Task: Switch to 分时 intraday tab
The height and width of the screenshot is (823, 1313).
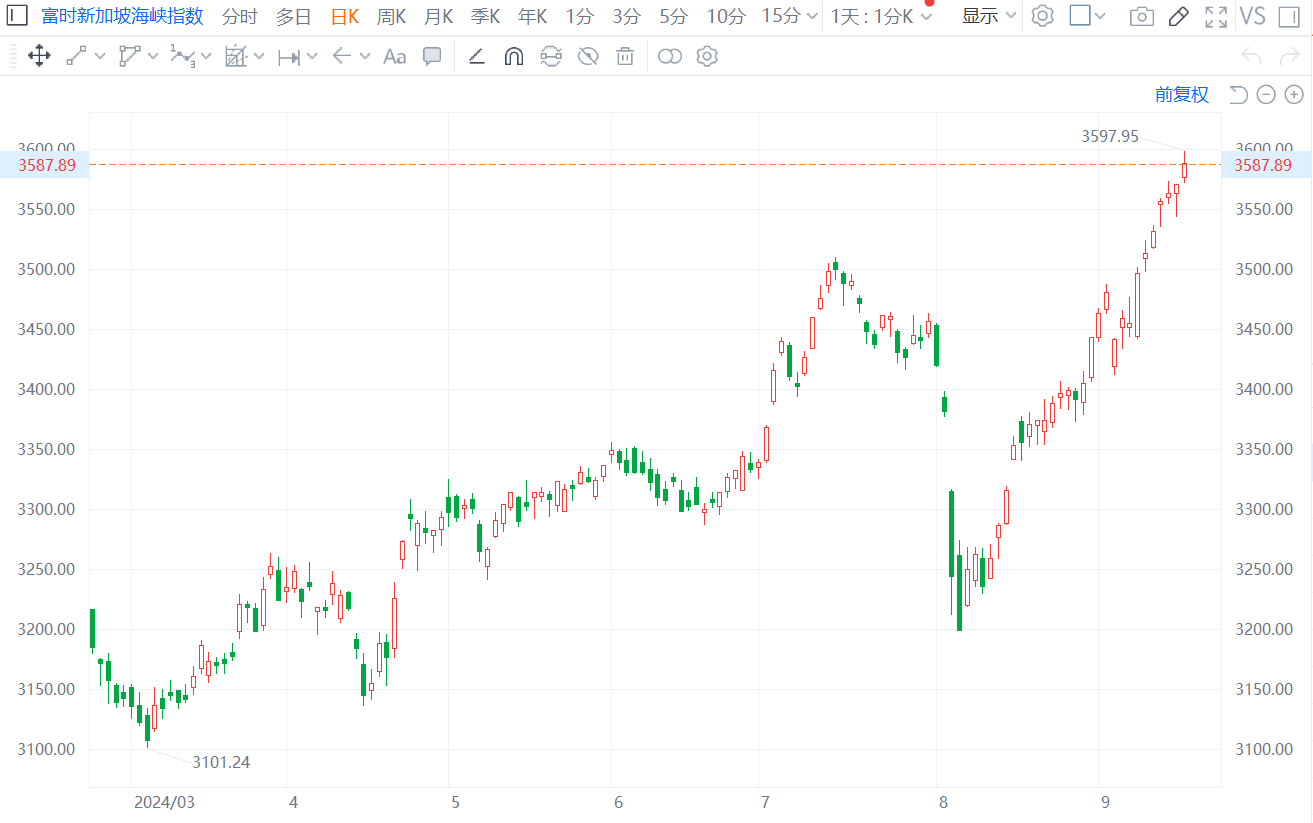Action: click(239, 16)
